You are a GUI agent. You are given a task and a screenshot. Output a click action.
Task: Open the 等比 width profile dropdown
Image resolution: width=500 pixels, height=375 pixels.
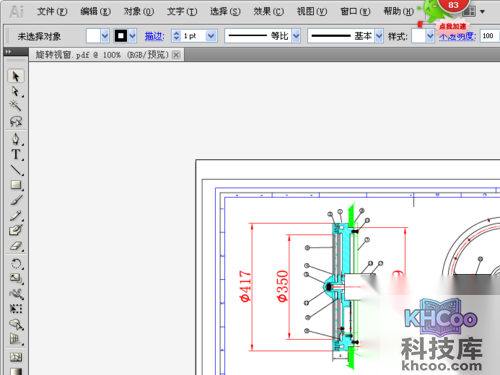[x=296, y=36]
